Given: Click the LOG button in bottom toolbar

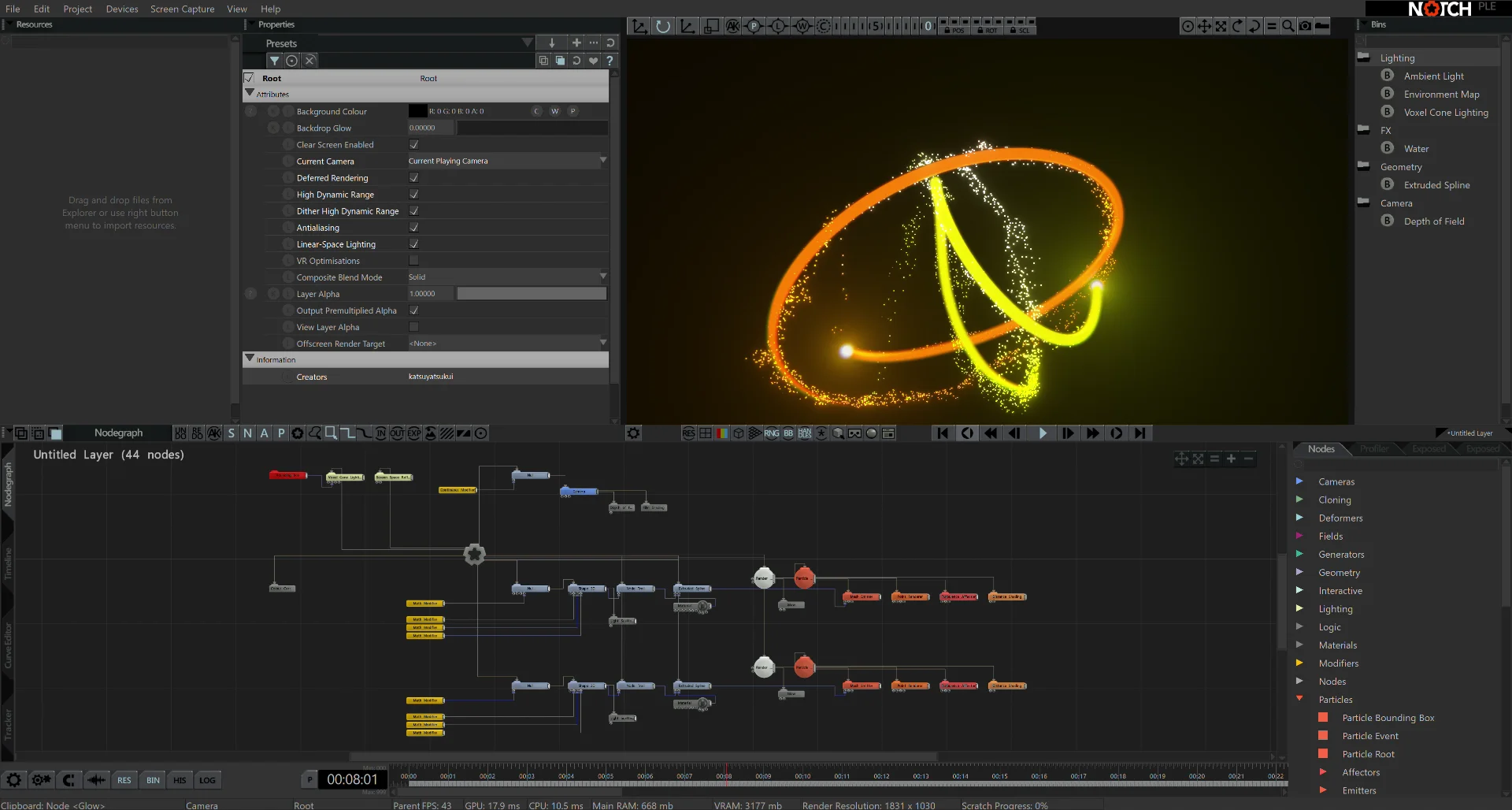Looking at the screenshot, I should click(x=207, y=780).
